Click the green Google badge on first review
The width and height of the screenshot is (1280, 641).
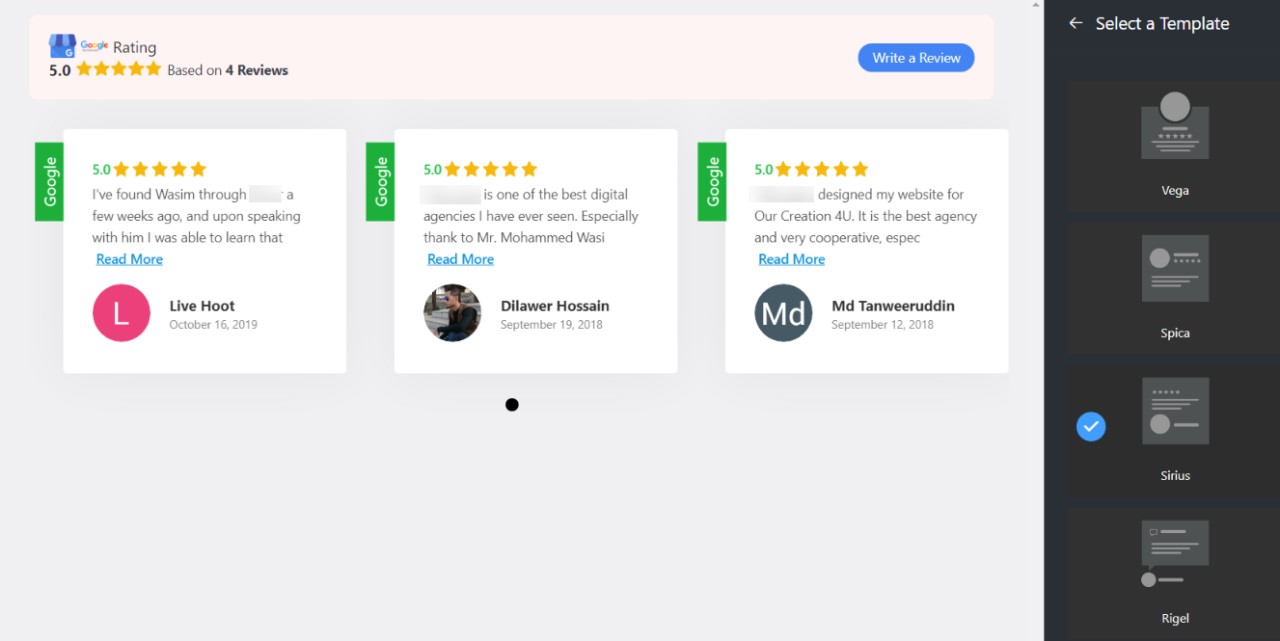(x=49, y=181)
